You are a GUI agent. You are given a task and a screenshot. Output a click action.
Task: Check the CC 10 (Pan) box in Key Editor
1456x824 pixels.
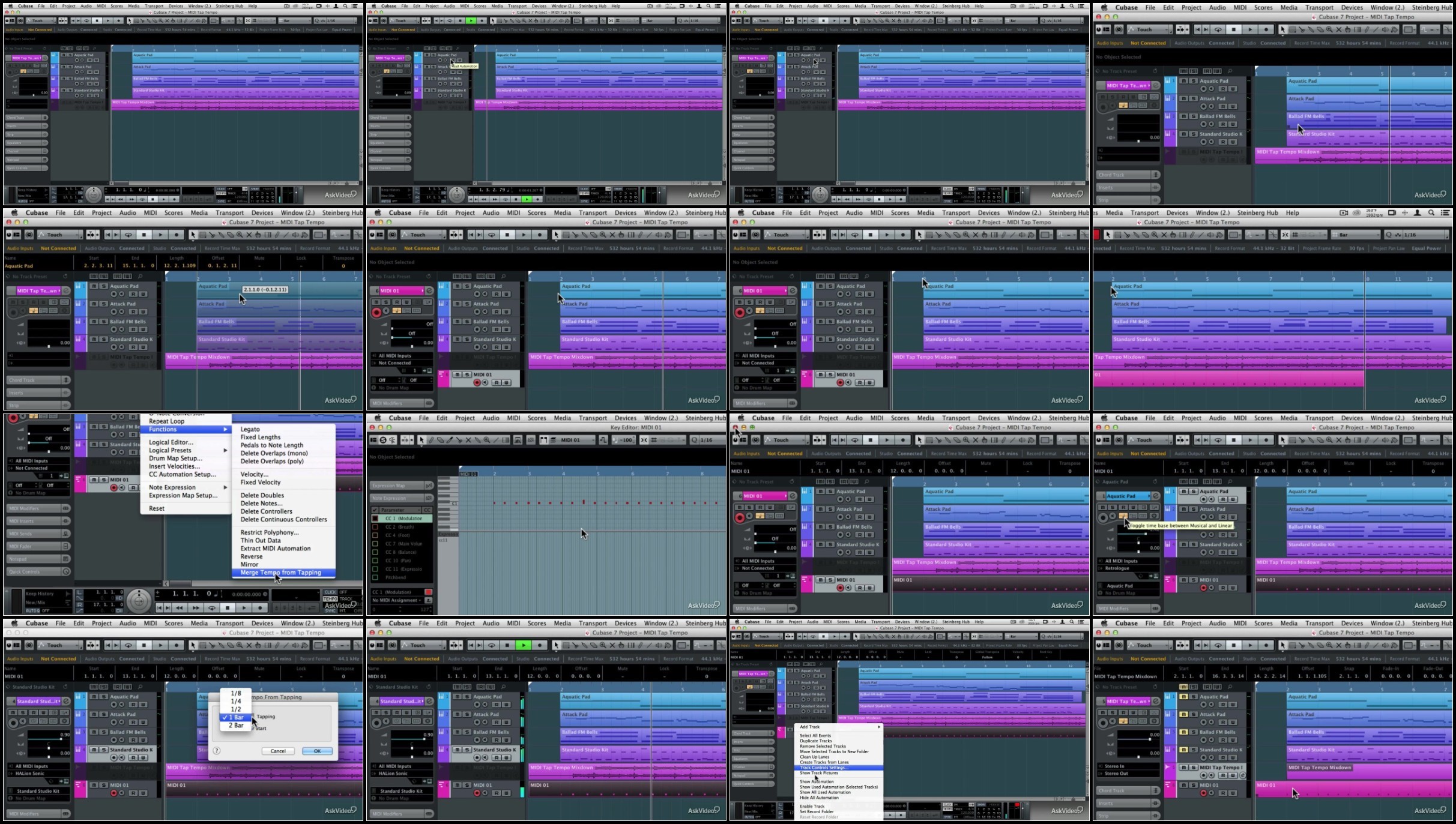click(375, 561)
